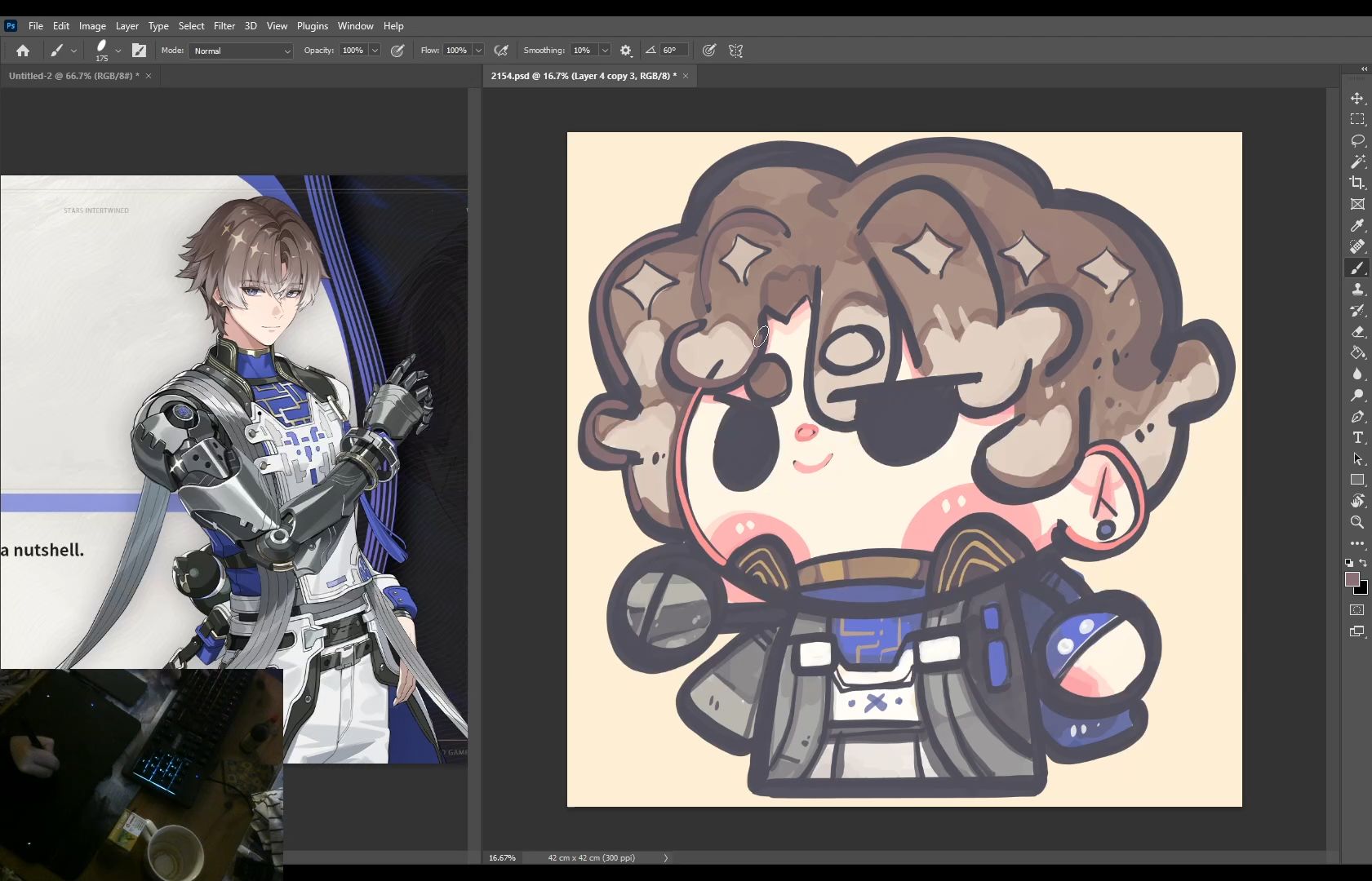This screenshot has height=881, width=1372.
Task: Select the Dodge tool
Action: tap(1357, 395)
